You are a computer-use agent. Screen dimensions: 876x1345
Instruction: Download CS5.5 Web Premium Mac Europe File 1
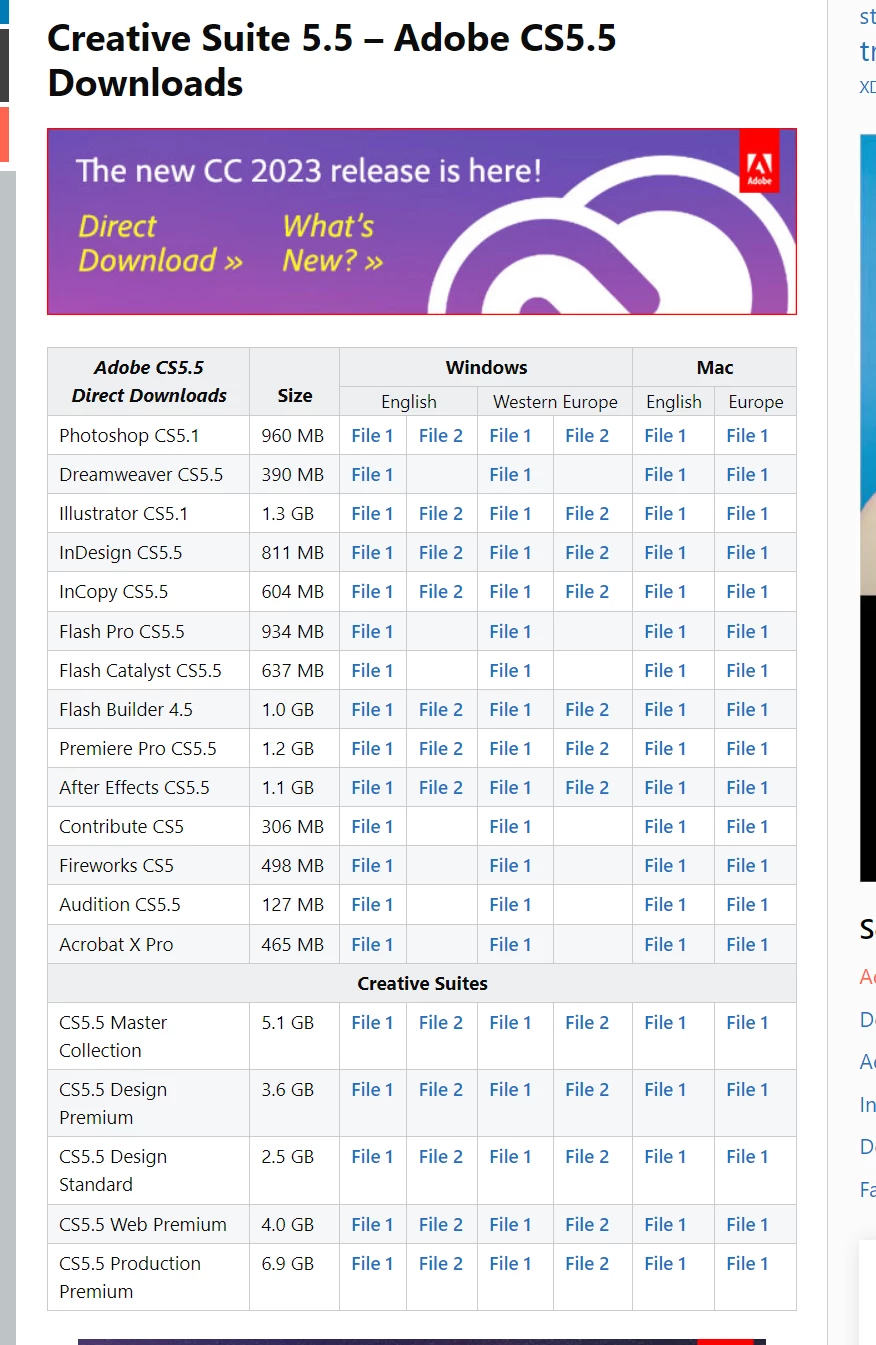coord(747,1224)
